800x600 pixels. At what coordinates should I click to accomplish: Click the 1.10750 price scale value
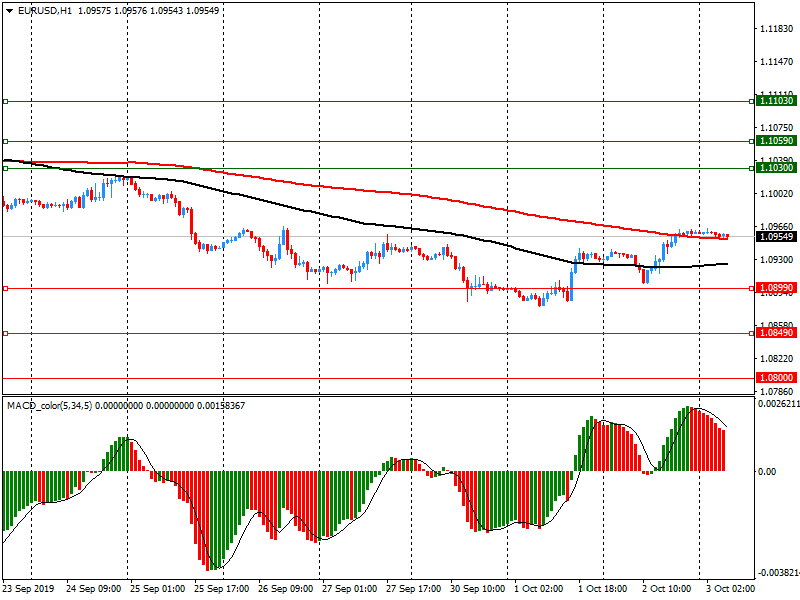click(777, 128)
